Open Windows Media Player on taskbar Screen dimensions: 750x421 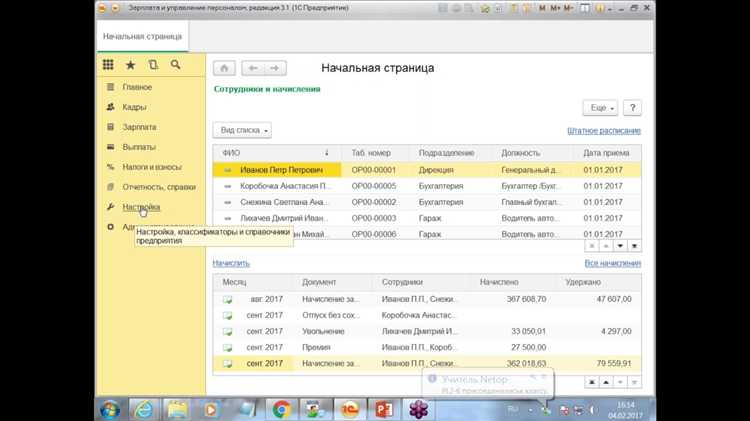click(211, 410)
